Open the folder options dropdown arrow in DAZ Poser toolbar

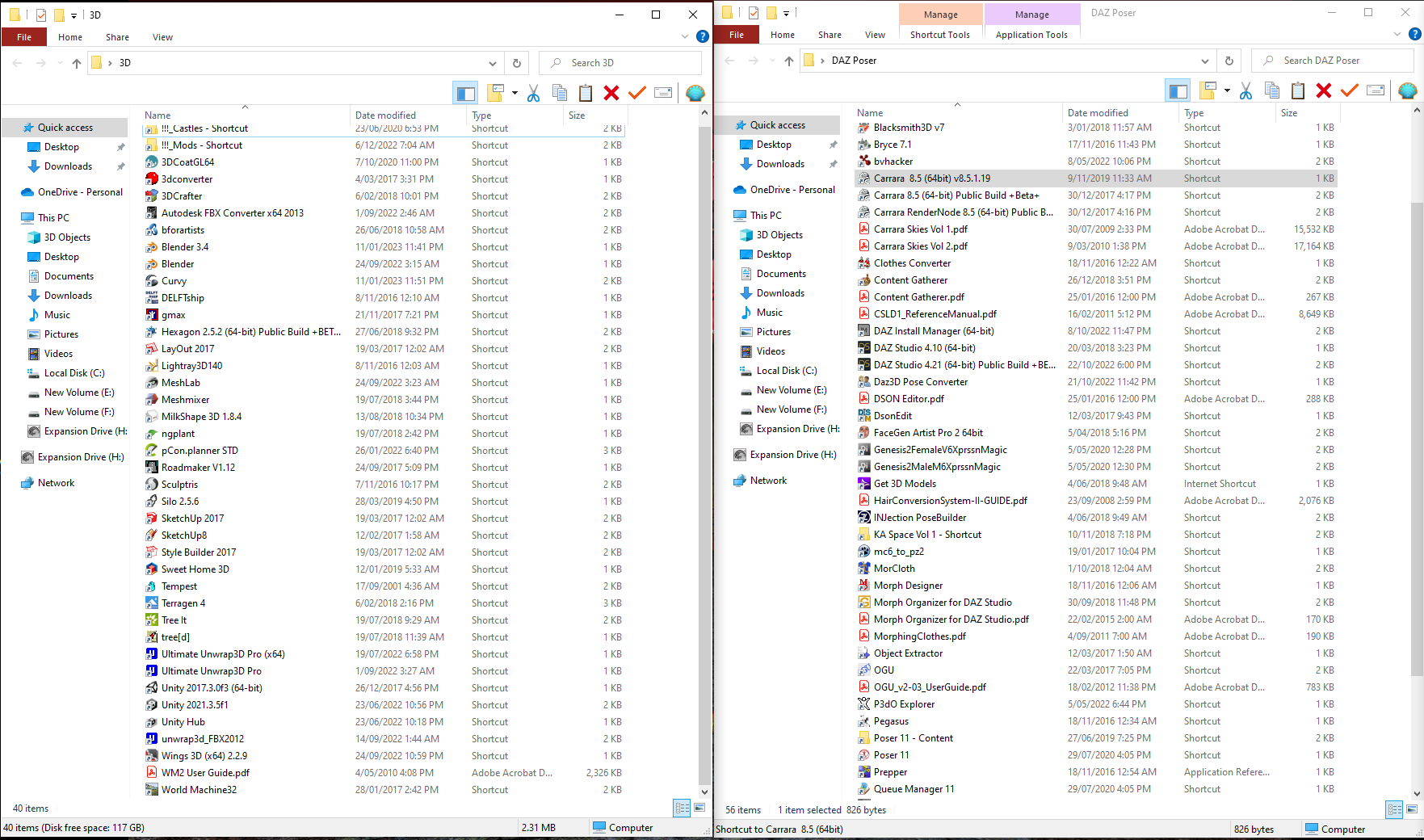1227,90
